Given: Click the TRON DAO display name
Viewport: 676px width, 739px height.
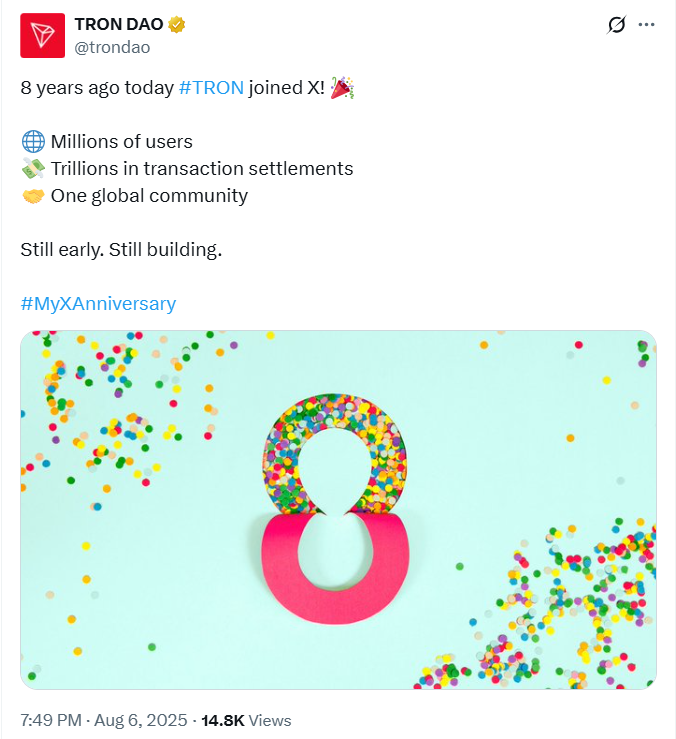Looking at the screenshot, I should (x=118, y=24).
